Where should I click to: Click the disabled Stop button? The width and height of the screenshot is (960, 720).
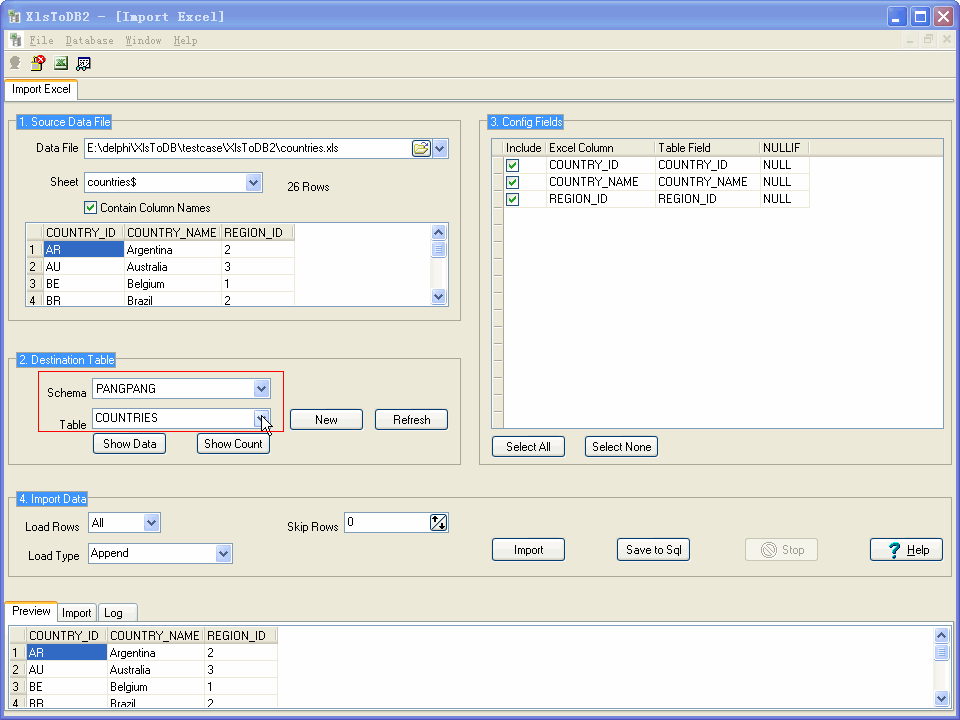[781, 550]
